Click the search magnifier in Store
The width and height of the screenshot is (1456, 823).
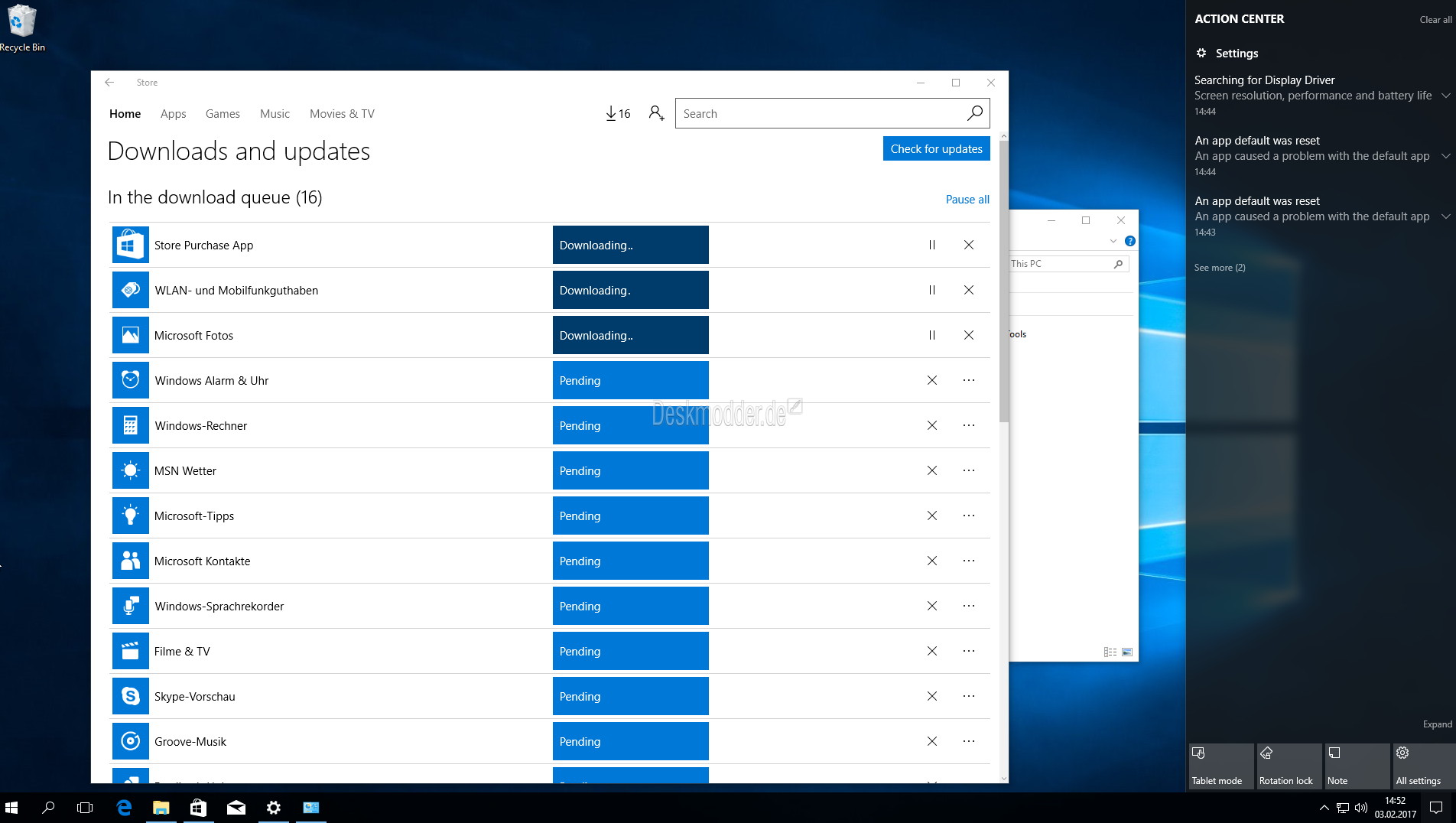point(974,113)
